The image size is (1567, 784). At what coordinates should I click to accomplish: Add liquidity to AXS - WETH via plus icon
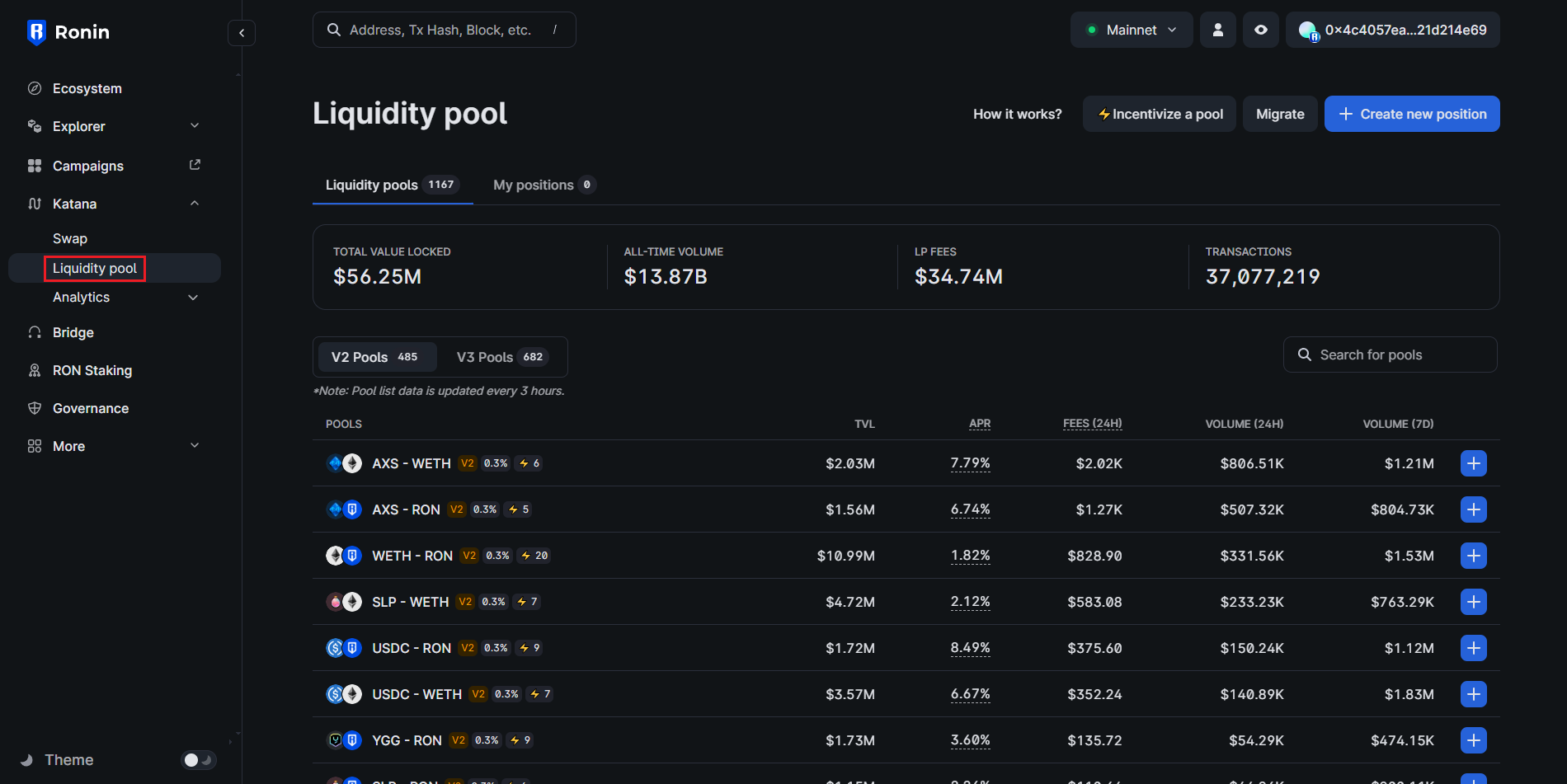(1474, 463)
